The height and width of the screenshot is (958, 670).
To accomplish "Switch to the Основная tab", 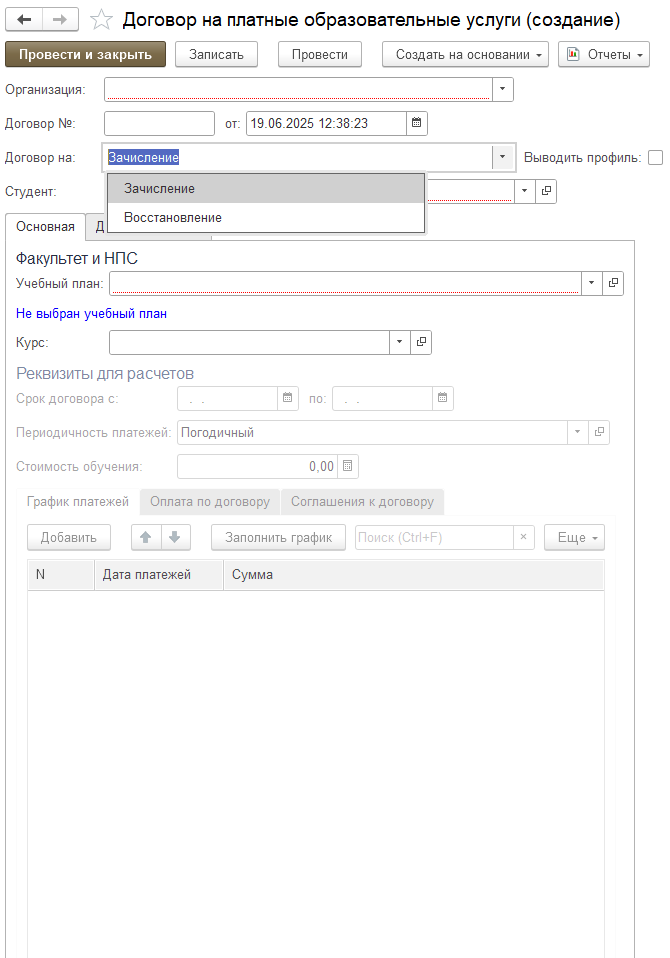I will tap(45, 226).
